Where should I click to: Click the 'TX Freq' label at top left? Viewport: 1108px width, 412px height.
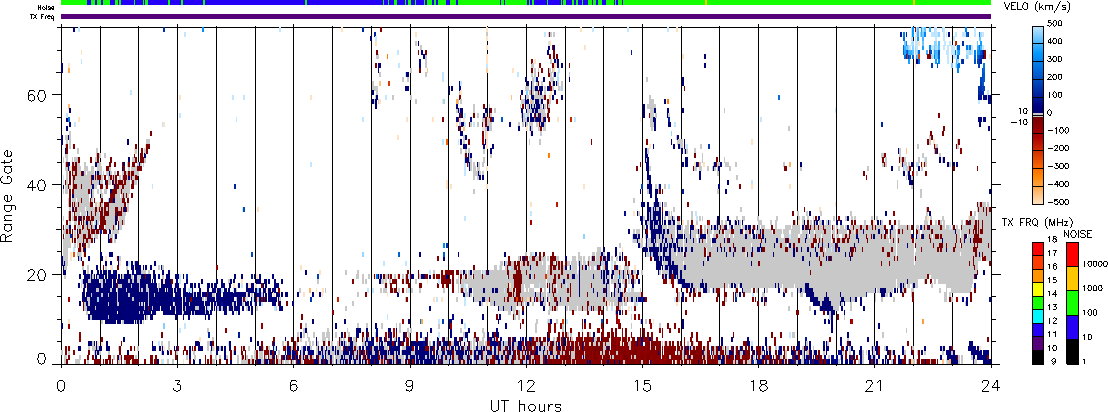[x=44, y=16]
